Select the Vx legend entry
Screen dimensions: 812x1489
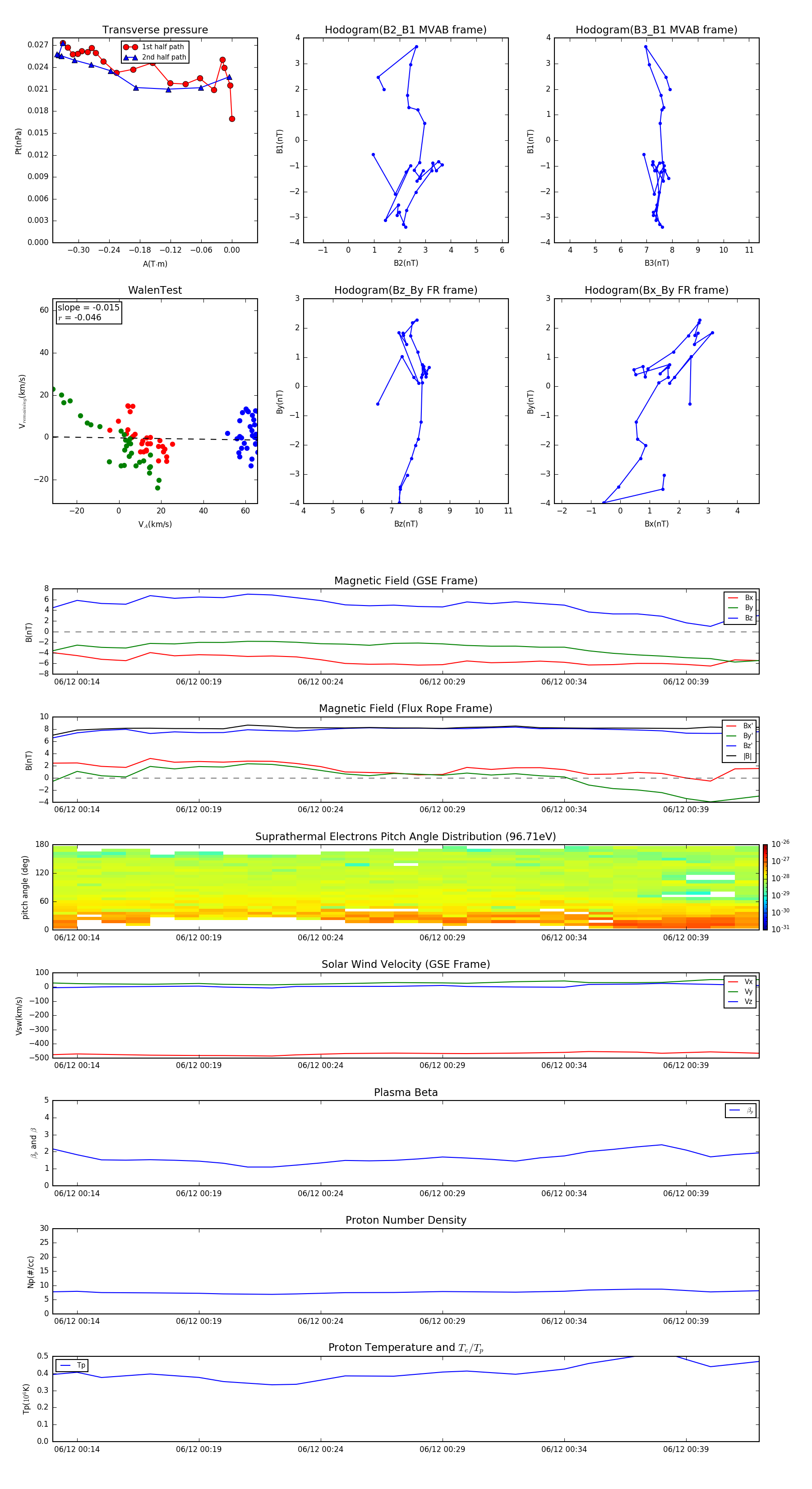click(740, 981)
